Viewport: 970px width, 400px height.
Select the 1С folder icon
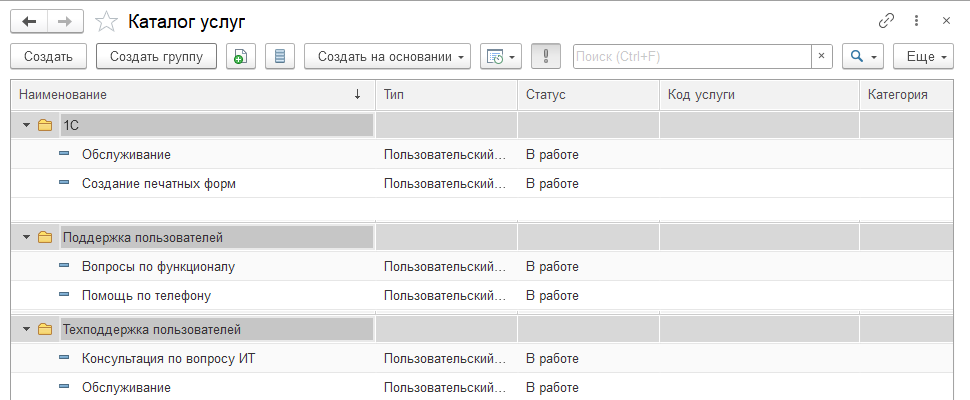[45, 126]
